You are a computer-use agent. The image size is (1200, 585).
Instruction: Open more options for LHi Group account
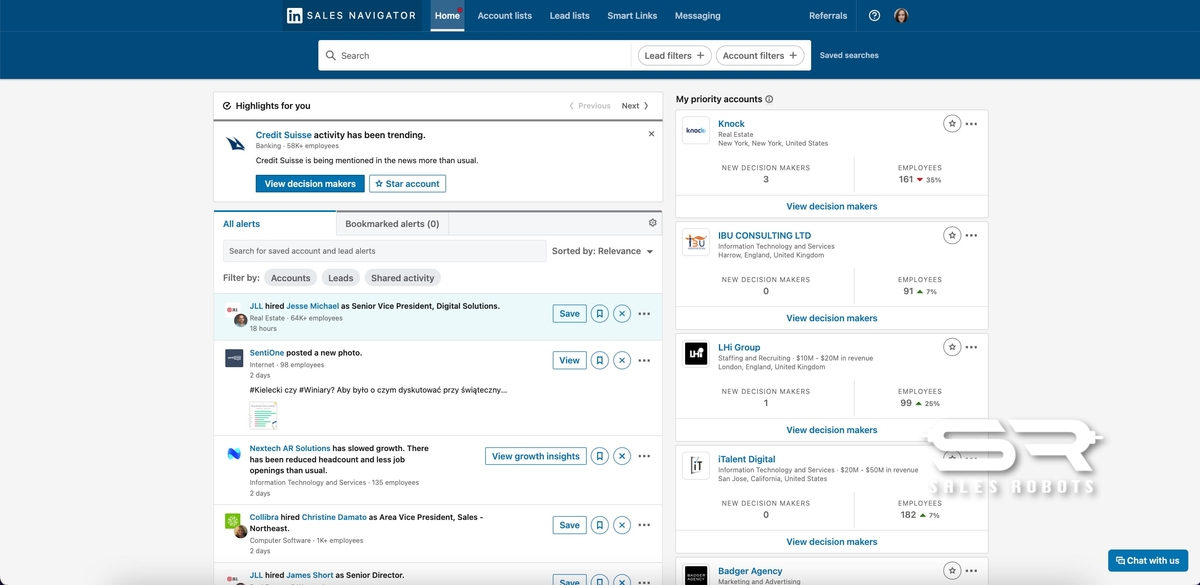(x=971, y=347)
